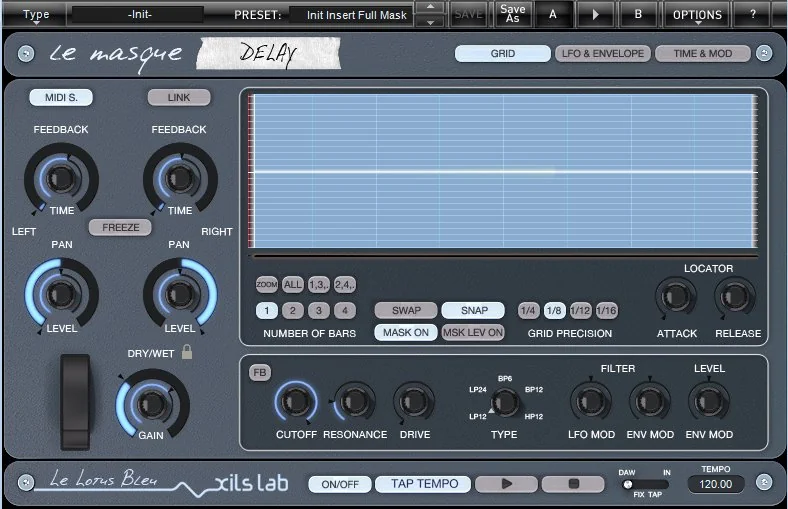This screenshot has height=509, width=788.
Task: Click the SAVE button
Action: pos(468,15)
